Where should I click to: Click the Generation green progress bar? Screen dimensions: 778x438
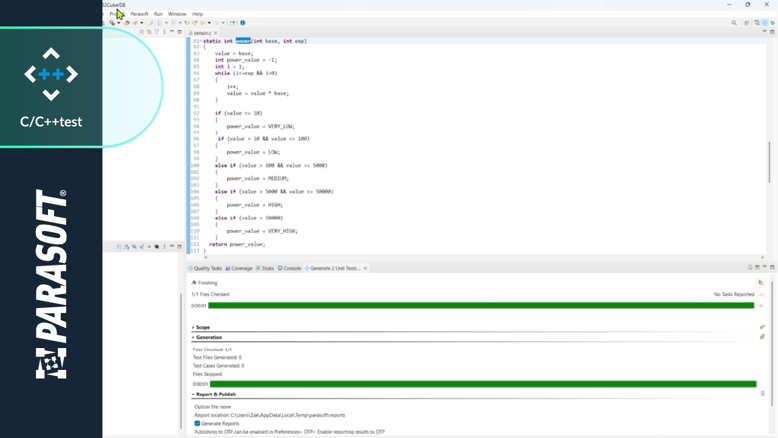coord(483,384)
